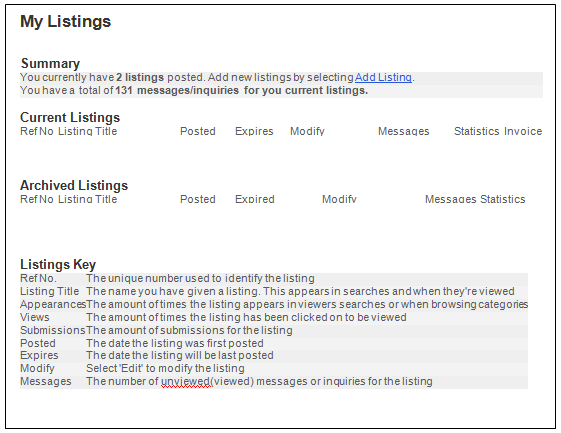Click the Appearances row in Listings Key
This screenshot has width=561, height=433.
[x=274, y=304]
